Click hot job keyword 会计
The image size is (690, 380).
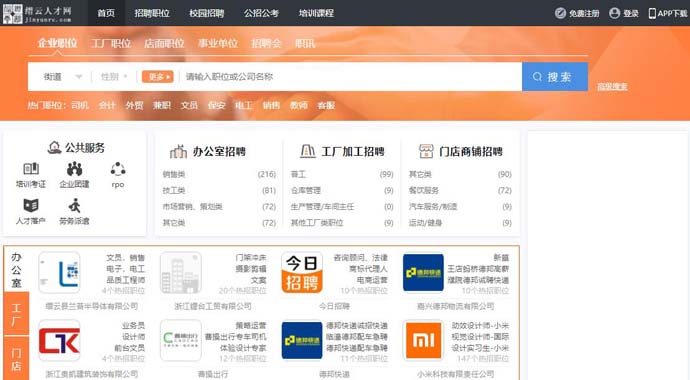[x=107, y=106]
